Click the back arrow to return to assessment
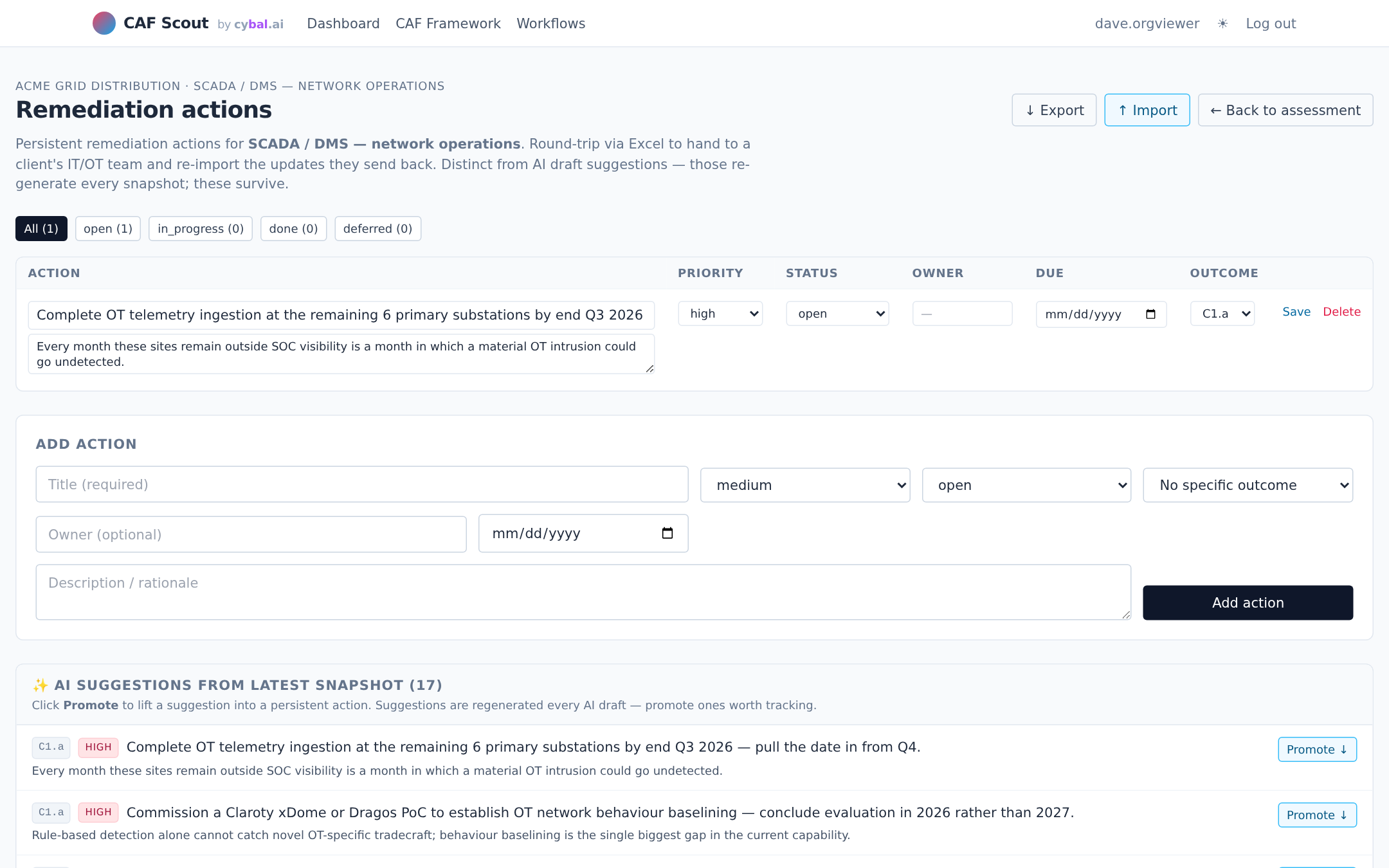This screenshot has height=868, width=1389. click(1217, 110)
